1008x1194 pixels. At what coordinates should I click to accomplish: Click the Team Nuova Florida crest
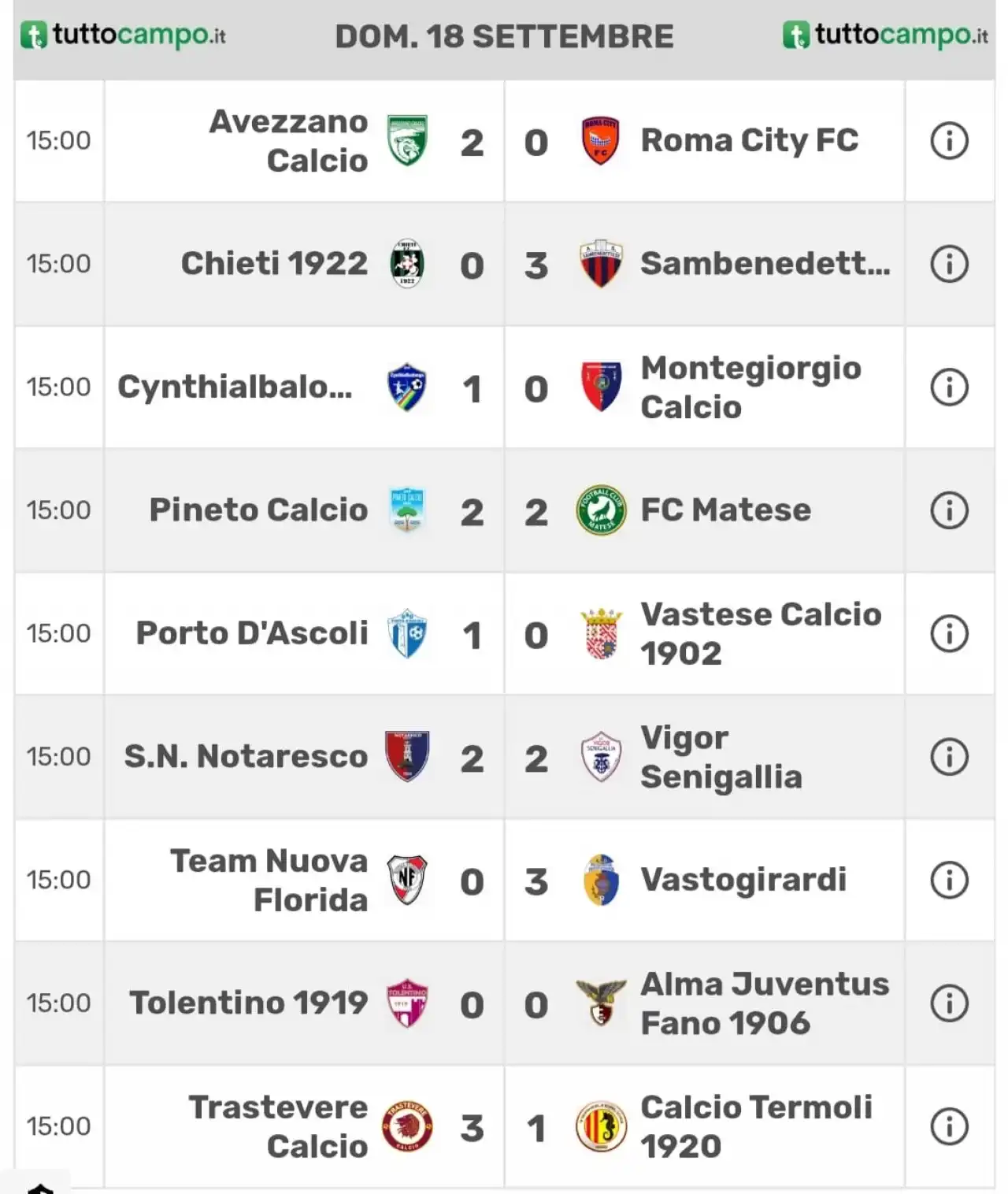tap(407, 880)
